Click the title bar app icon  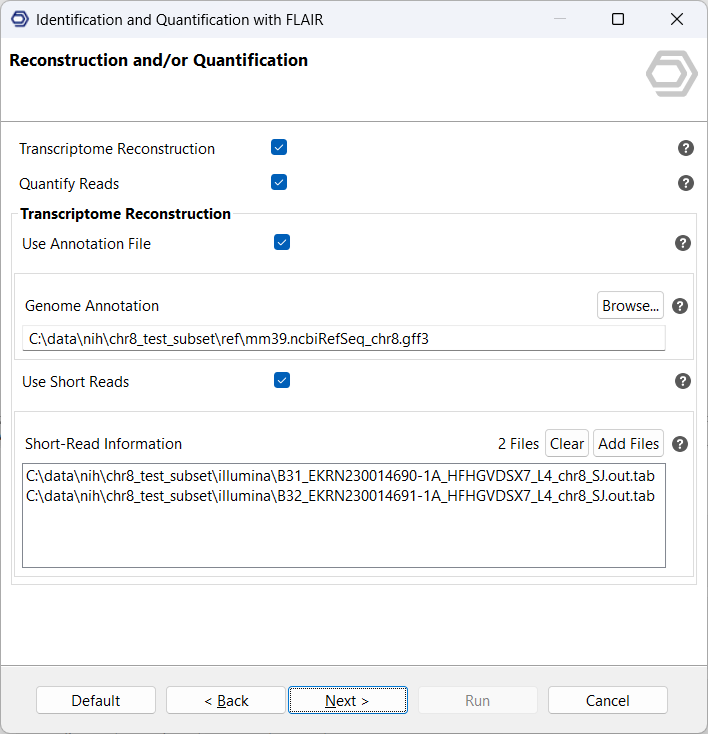19,19
